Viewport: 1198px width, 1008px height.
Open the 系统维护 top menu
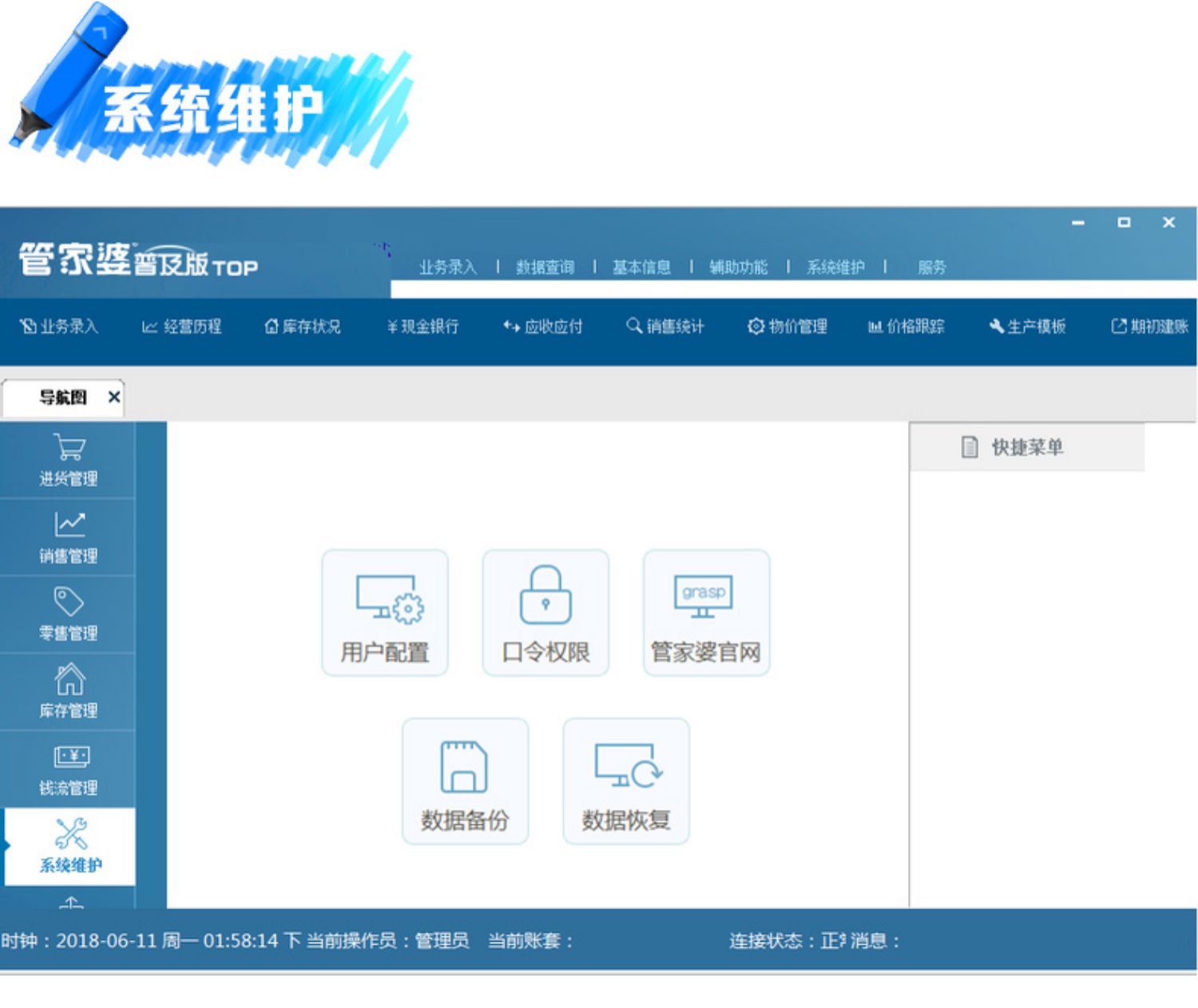(835, 267)
